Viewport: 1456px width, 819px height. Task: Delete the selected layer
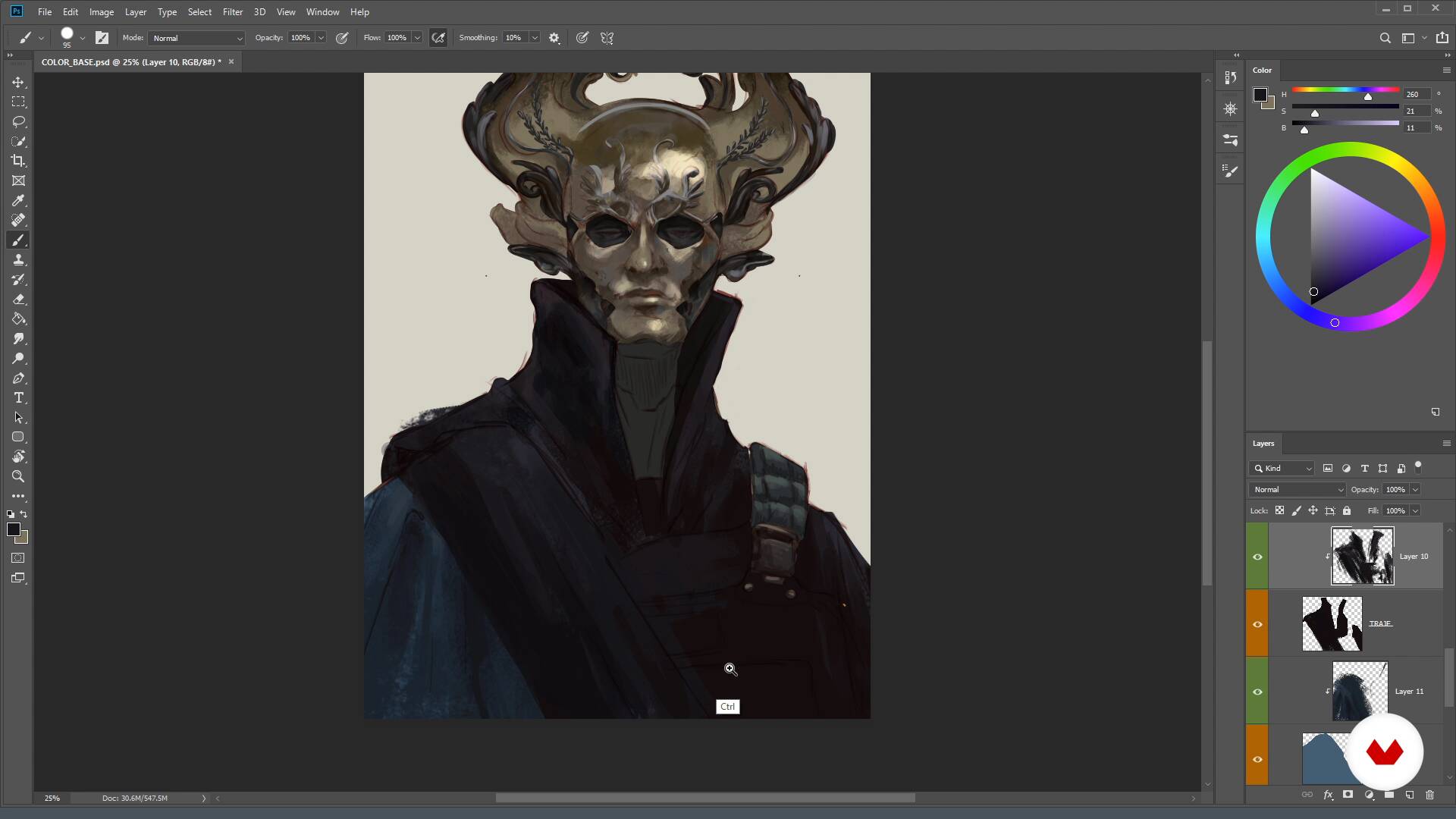1430,795
